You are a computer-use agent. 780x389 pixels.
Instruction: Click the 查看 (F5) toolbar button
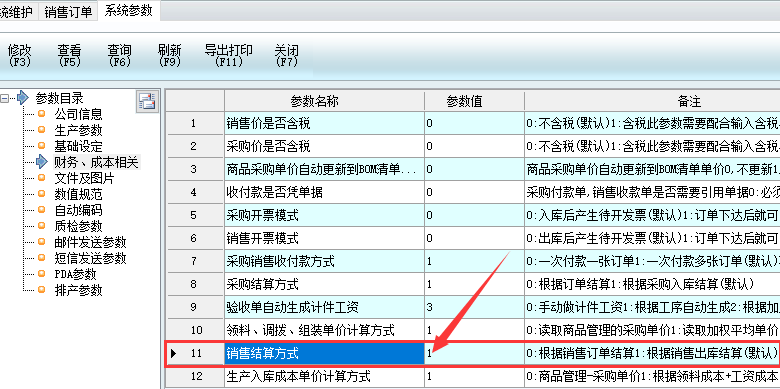(x=70, y=55)
